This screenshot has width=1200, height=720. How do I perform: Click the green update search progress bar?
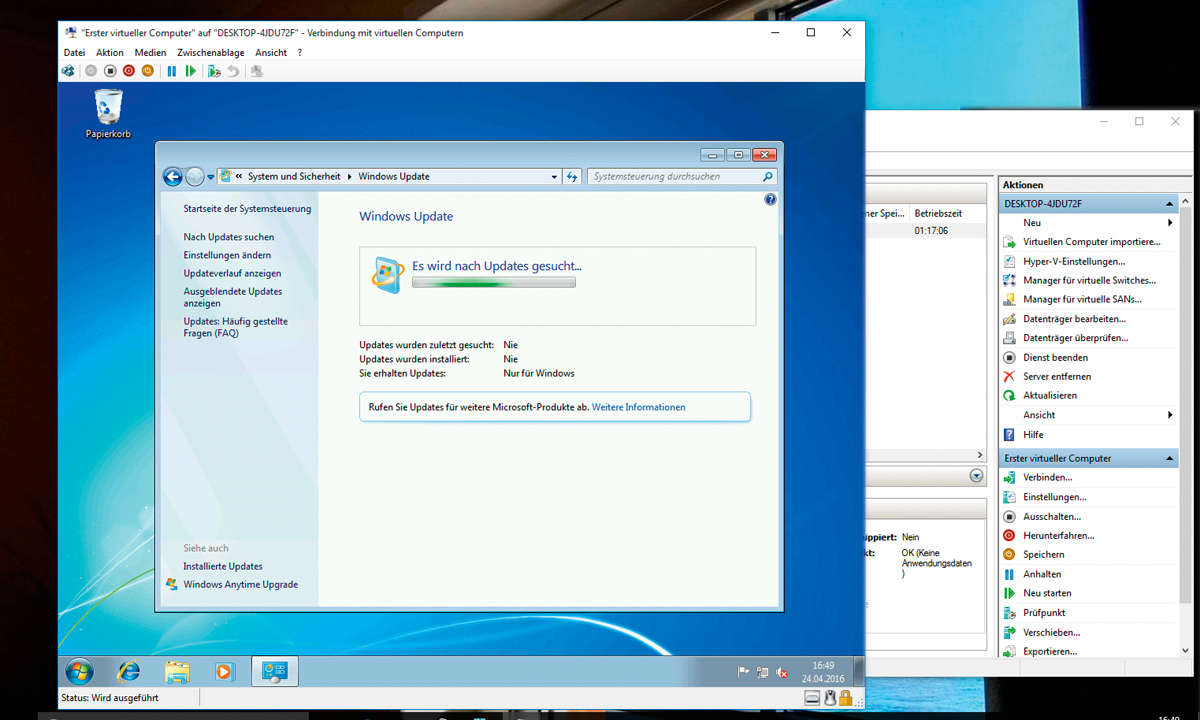pos(494,283)
